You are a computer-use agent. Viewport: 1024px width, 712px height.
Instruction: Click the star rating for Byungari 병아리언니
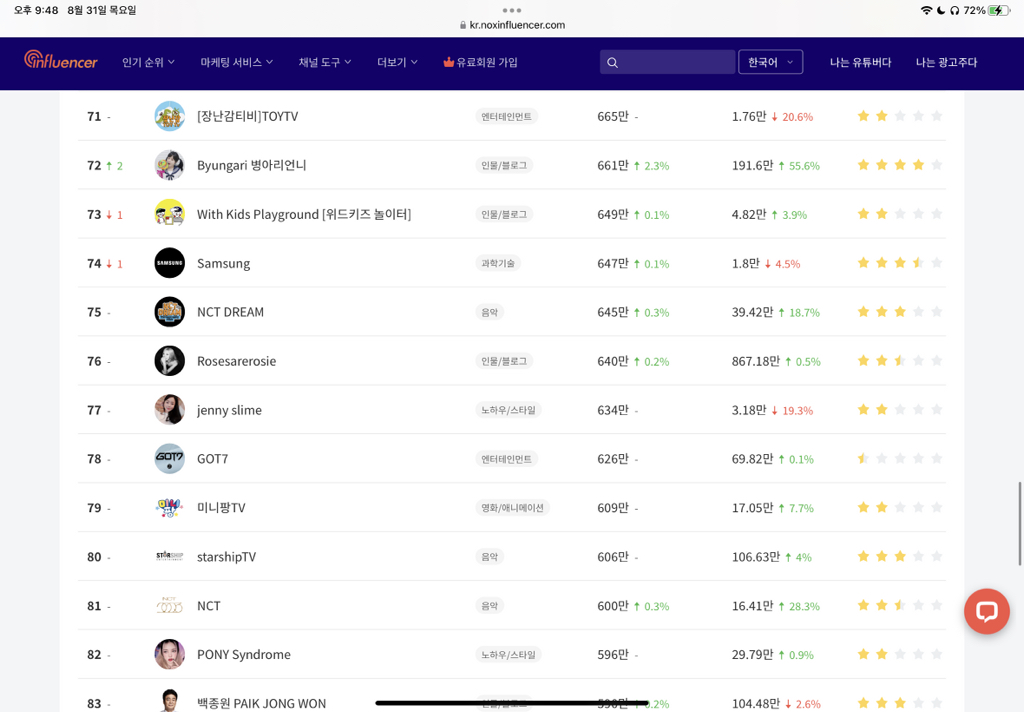tap(900, 165)
